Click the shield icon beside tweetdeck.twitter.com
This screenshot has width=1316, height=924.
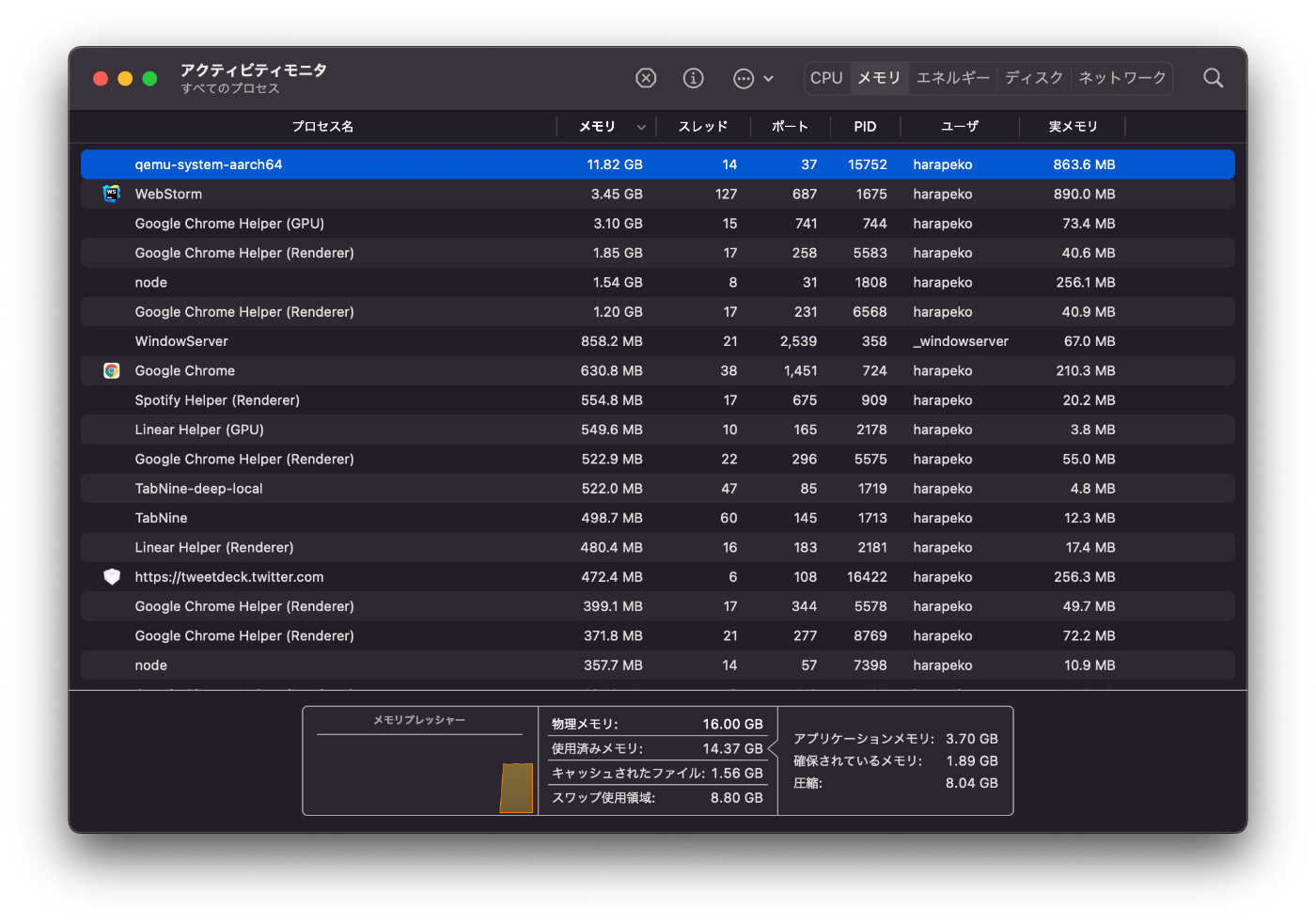pyautogui.click(x=112, y=577)
